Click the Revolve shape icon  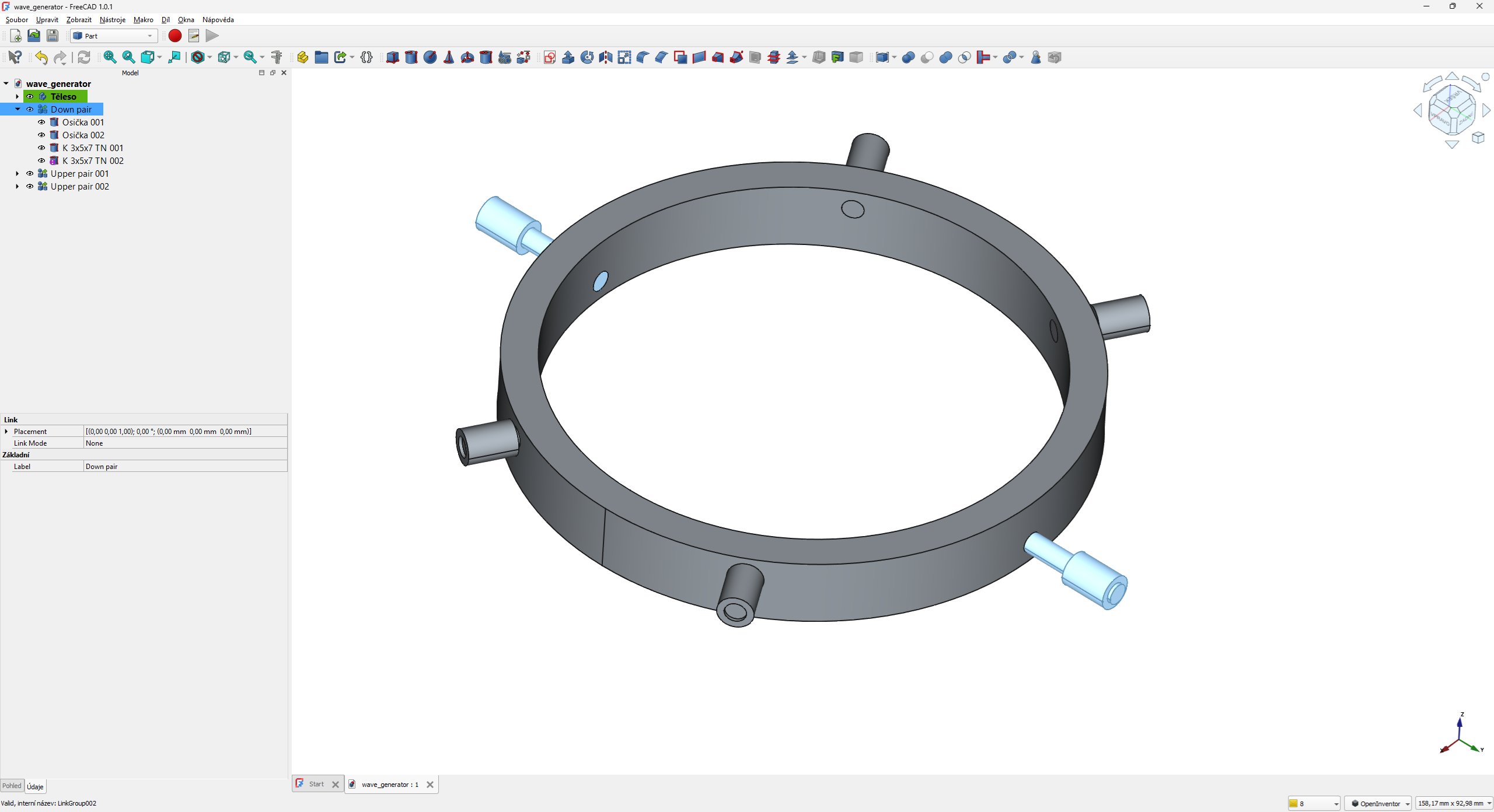point(587,57)
